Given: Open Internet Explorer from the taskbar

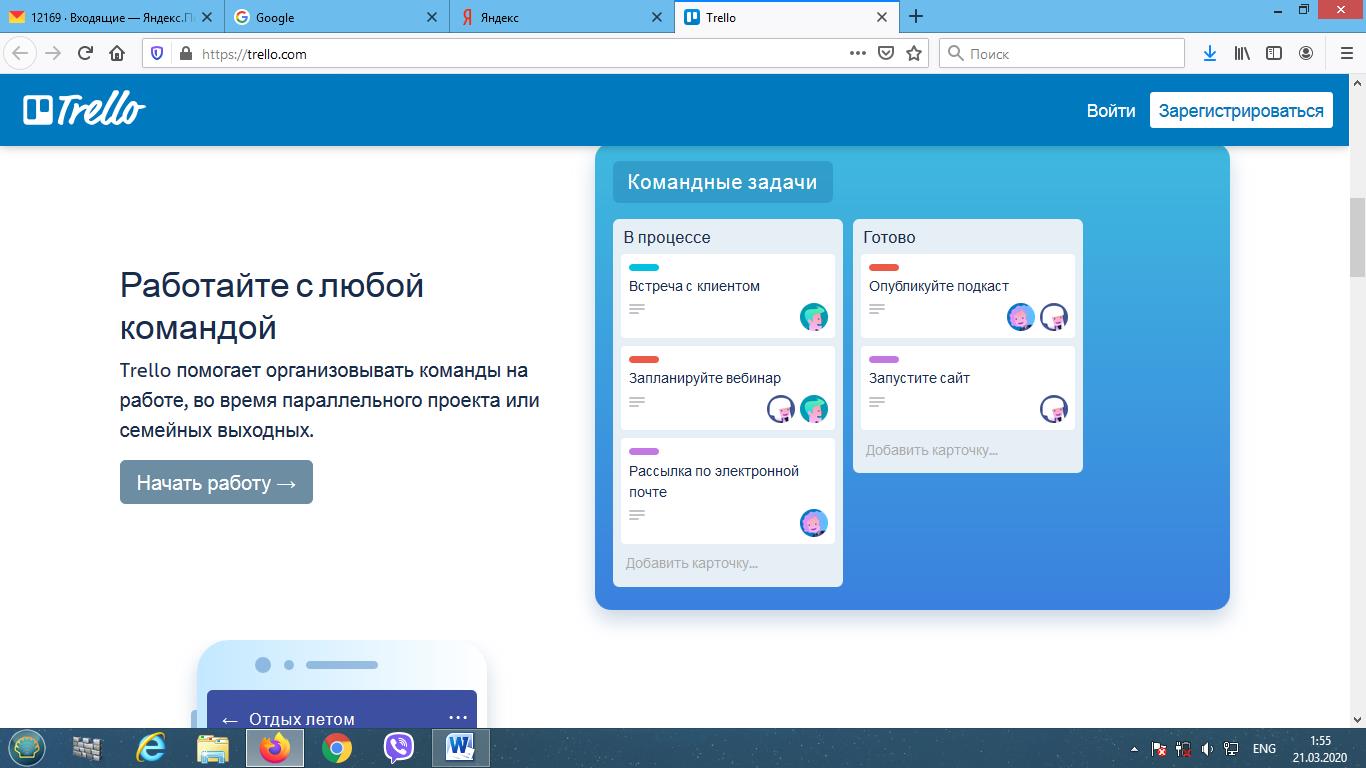Looking at the screenshot, I should pyautogui.click(x=151, y=747).
